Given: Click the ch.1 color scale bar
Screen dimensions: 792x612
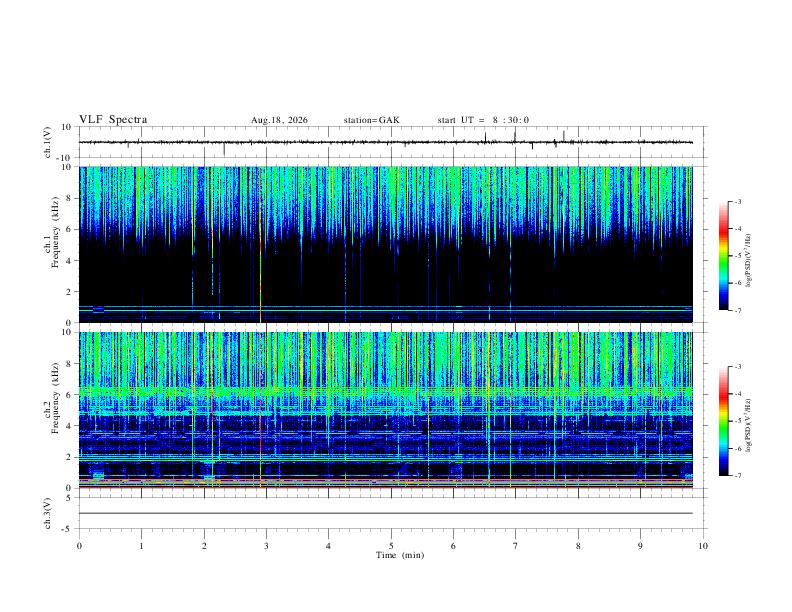Looking at the screenshot, I should coord(723,256).
